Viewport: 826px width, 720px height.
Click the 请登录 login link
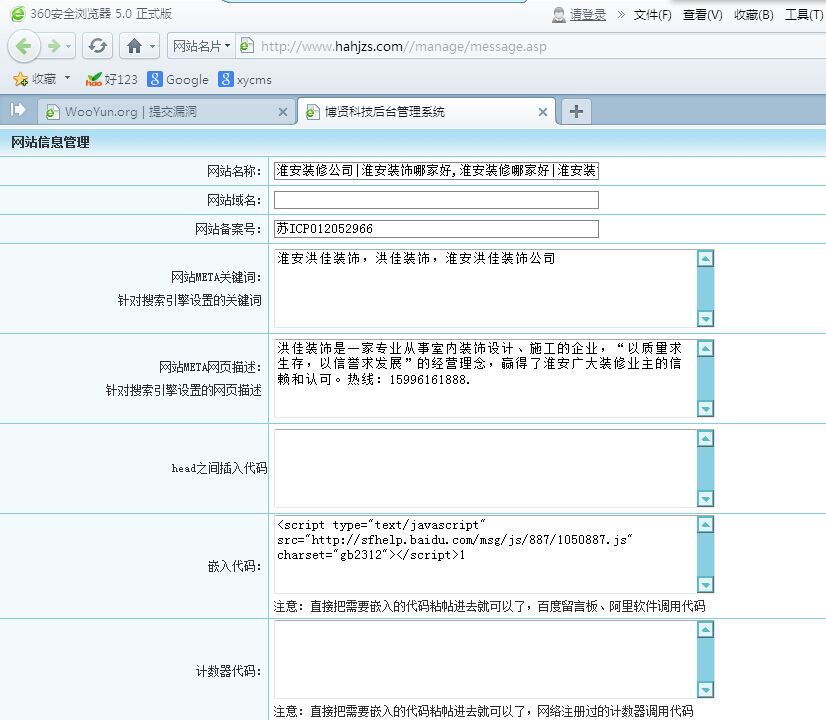click(587, 15)
